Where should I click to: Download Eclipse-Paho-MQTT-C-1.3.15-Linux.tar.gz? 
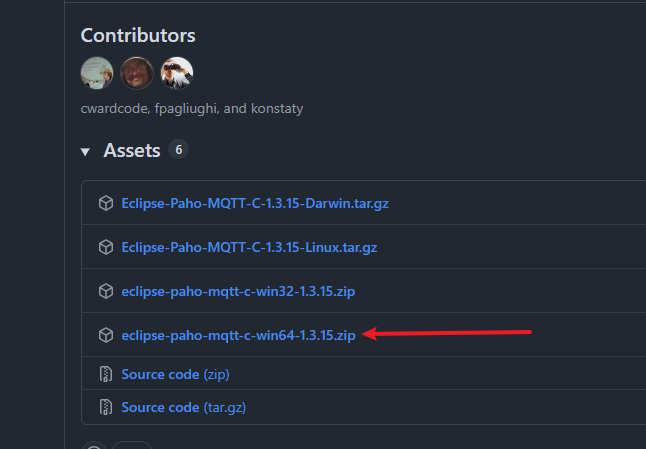[x=249, y=248]
